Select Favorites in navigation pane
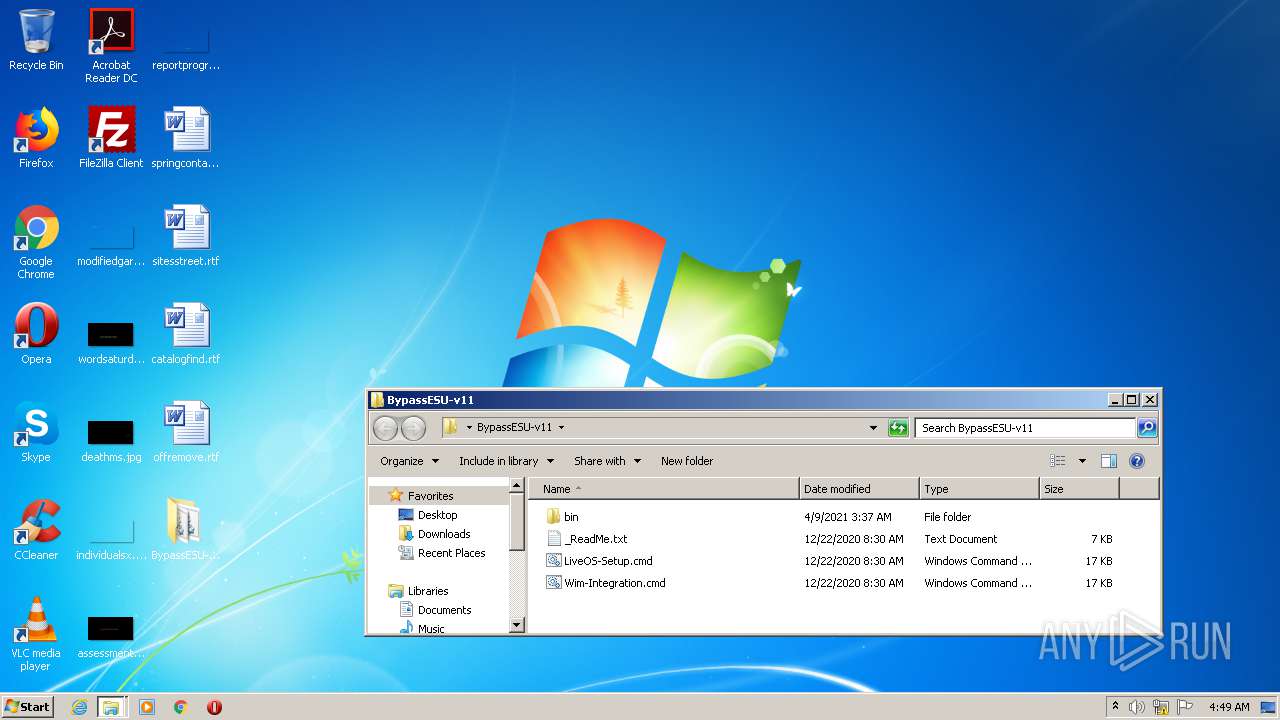 (430, 496)
